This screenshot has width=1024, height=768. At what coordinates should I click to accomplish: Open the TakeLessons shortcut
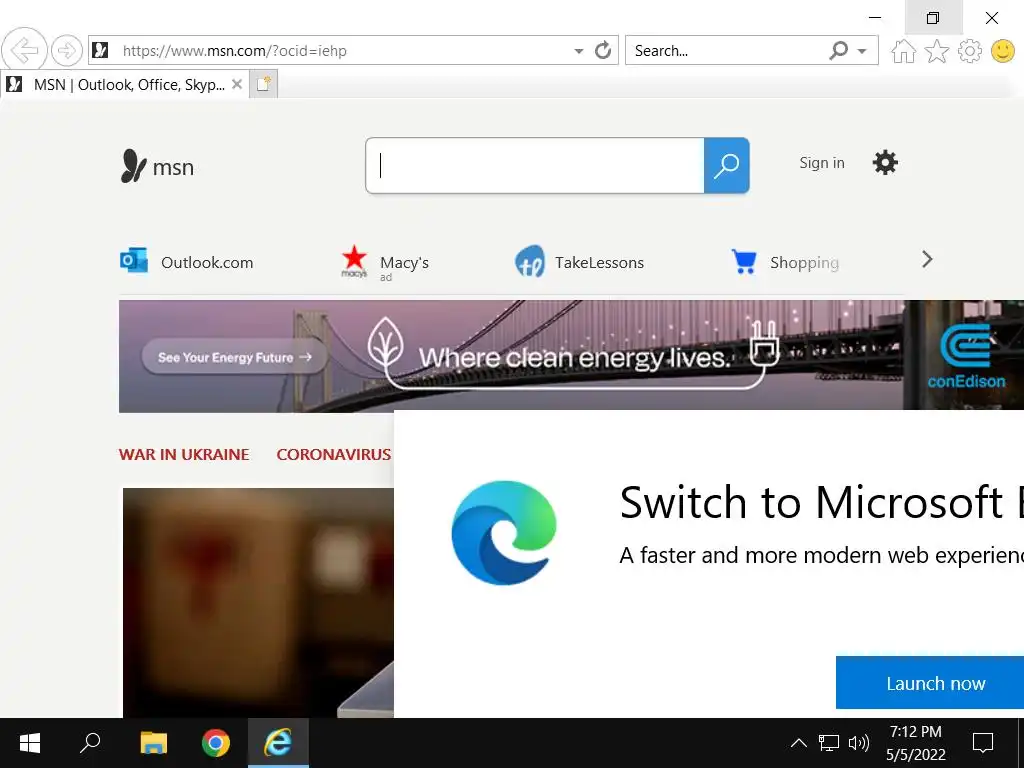pyautogui.click(x=579, y=262)
